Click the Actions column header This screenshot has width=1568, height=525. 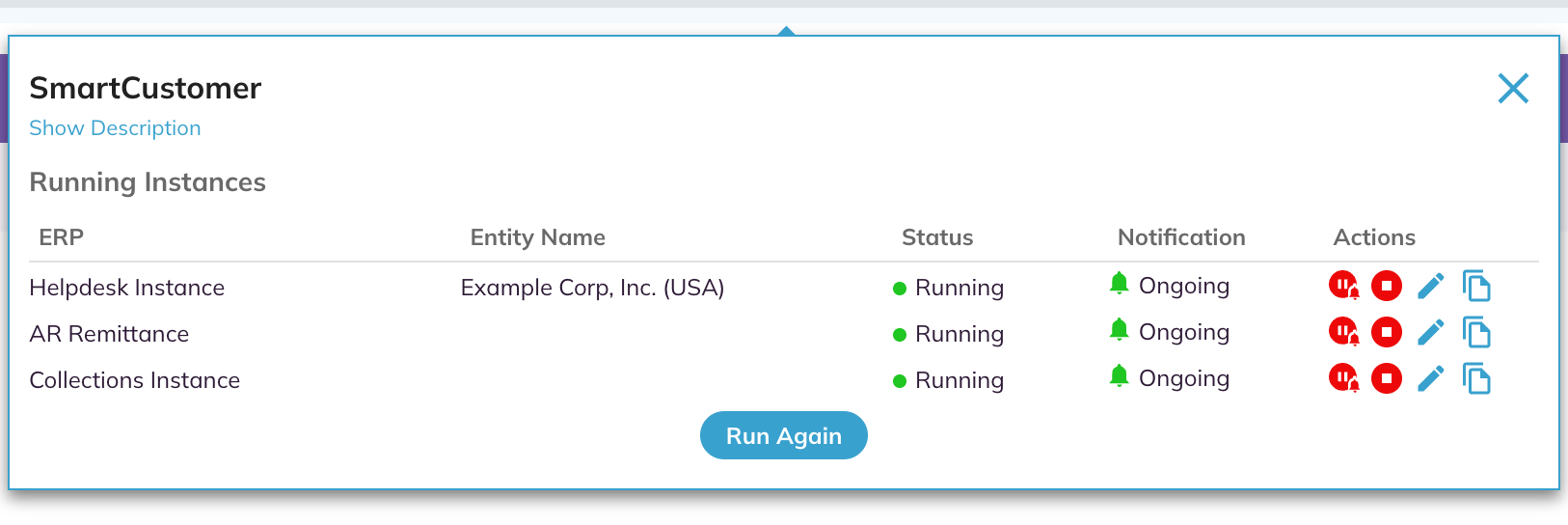pyautogui.click(x=1374, y=237)
